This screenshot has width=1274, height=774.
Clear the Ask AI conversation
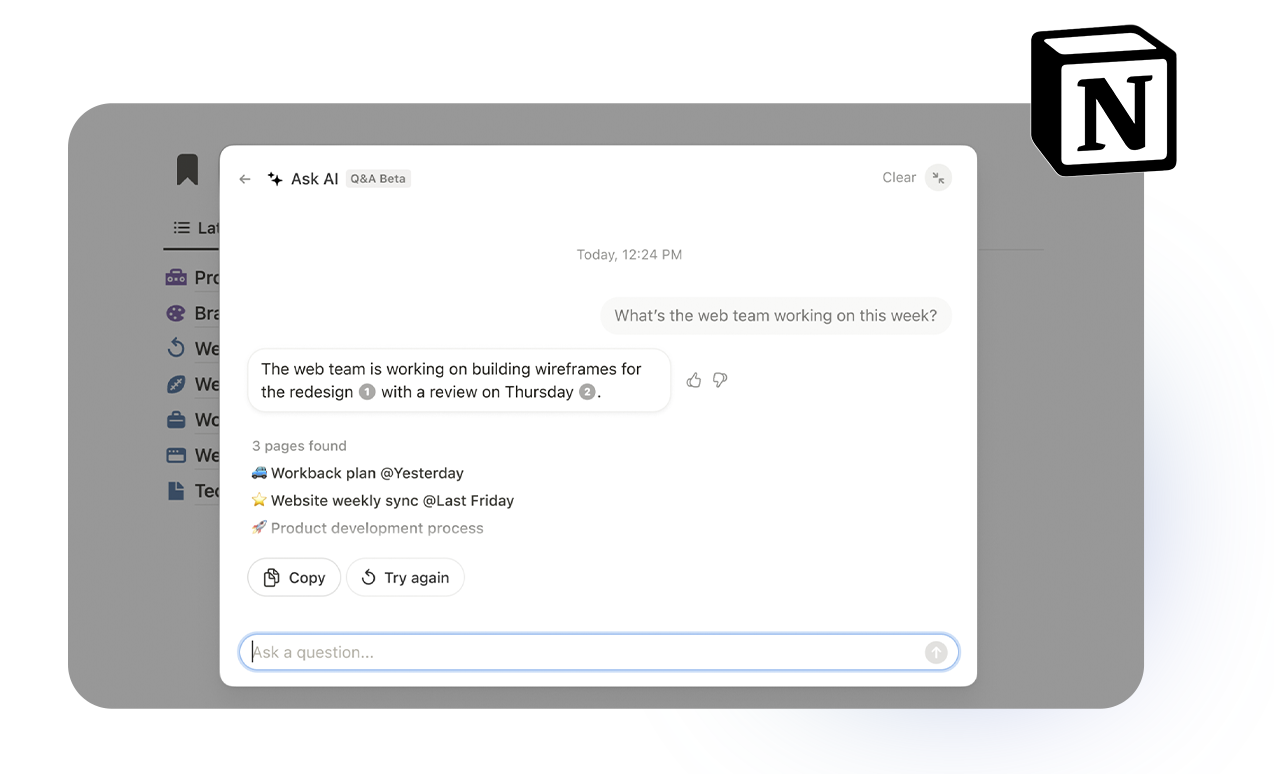click(898, 178)
